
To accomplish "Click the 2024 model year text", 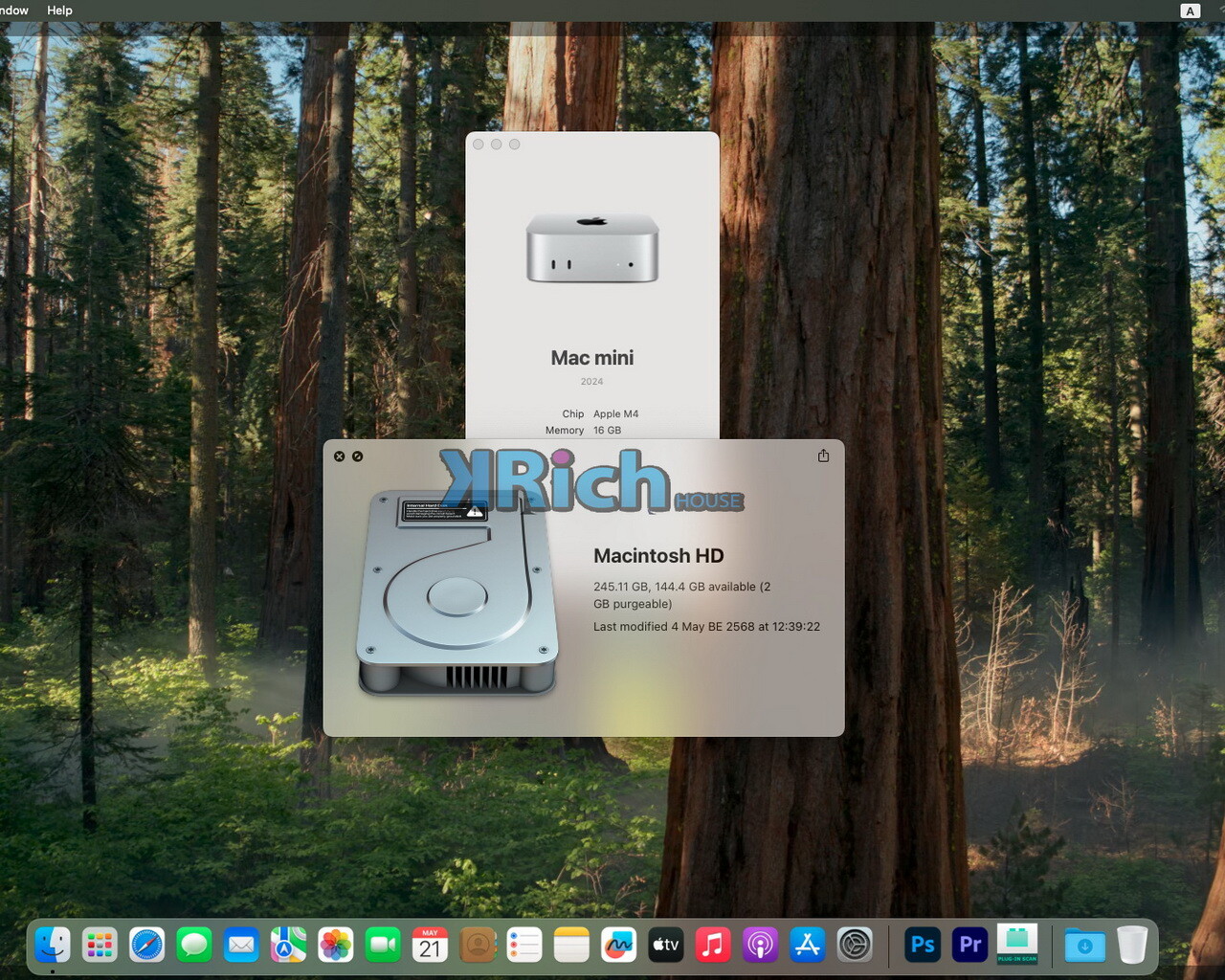I will pyautogui.click(x=591, y=382).
